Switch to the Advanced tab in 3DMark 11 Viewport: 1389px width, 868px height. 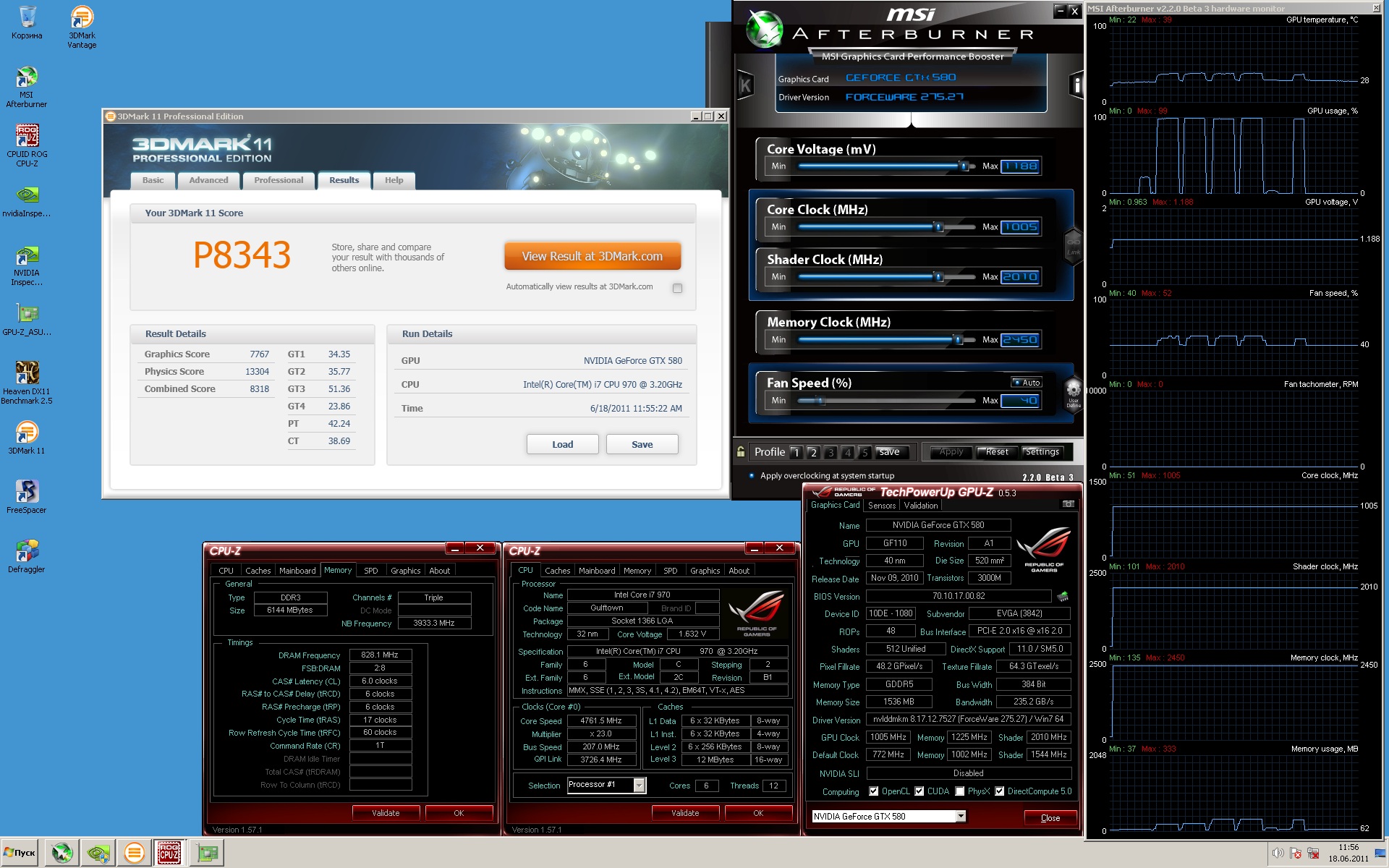208,180
